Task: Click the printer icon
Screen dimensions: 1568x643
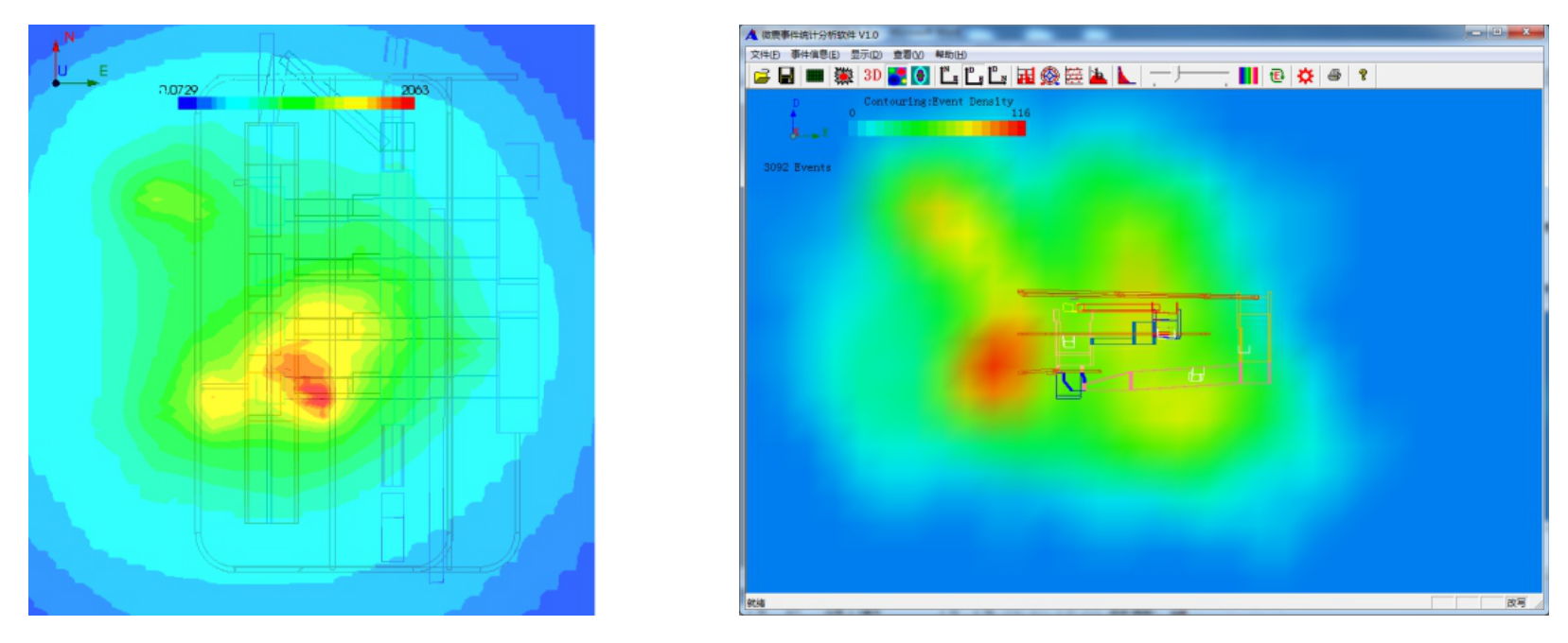Action: click(1334, 76)
